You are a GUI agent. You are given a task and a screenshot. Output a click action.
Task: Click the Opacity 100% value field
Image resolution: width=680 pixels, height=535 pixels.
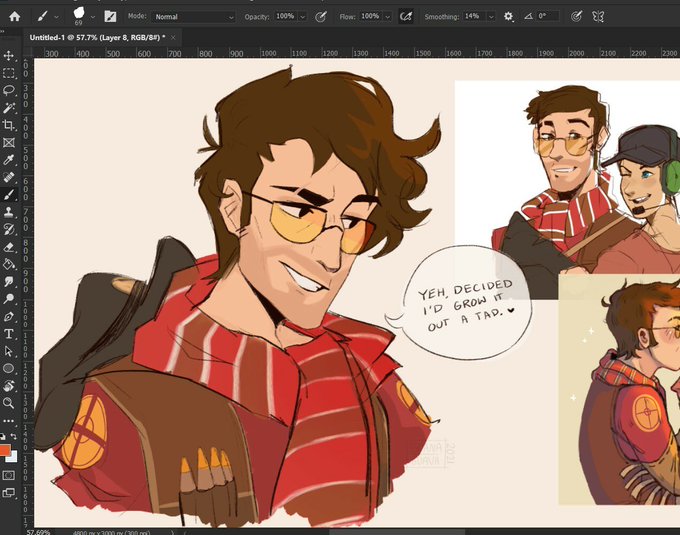click(285, 16)
